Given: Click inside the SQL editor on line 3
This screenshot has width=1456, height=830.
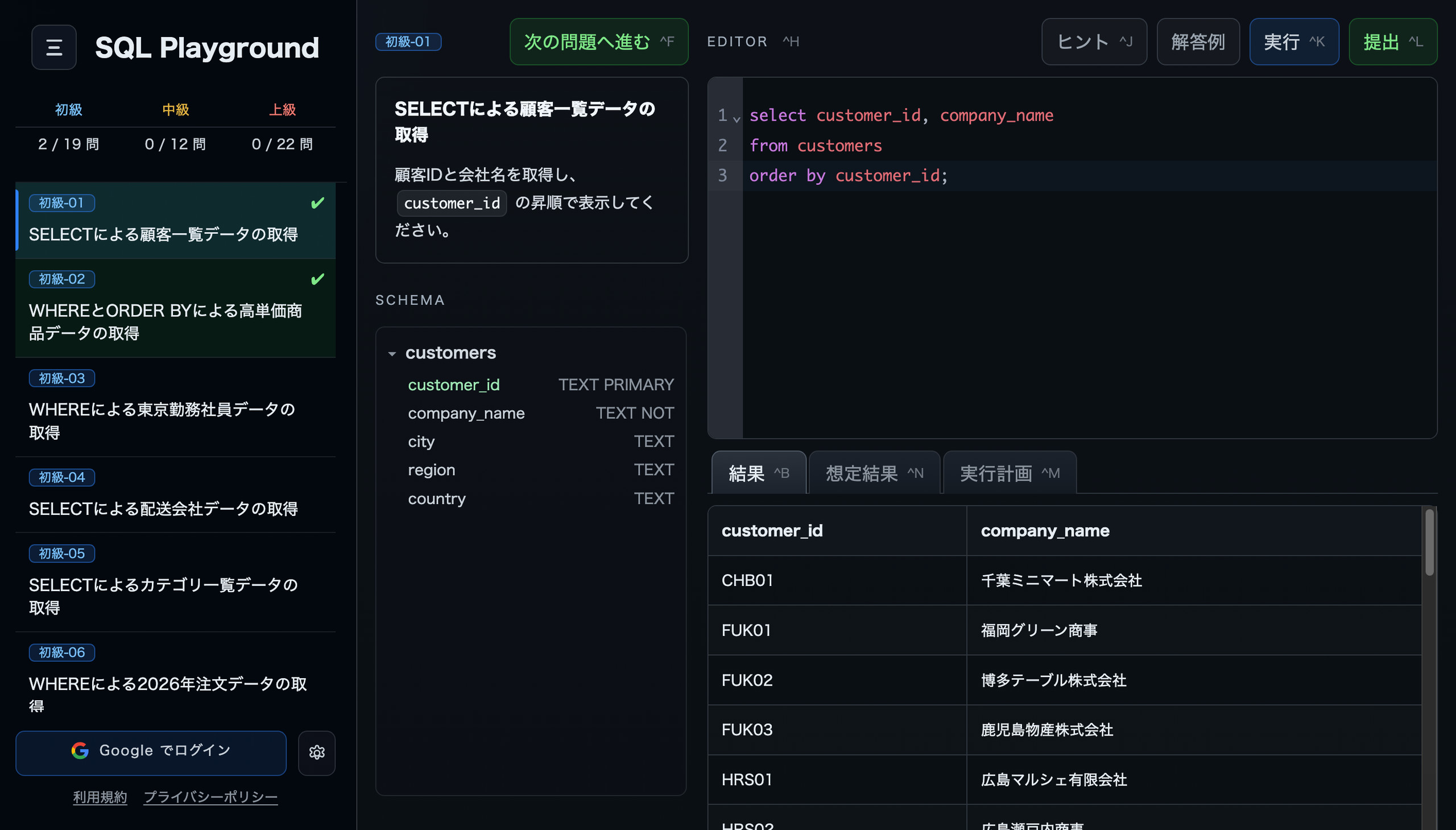Looking at the screenshot, I should tap(1089, 176).
